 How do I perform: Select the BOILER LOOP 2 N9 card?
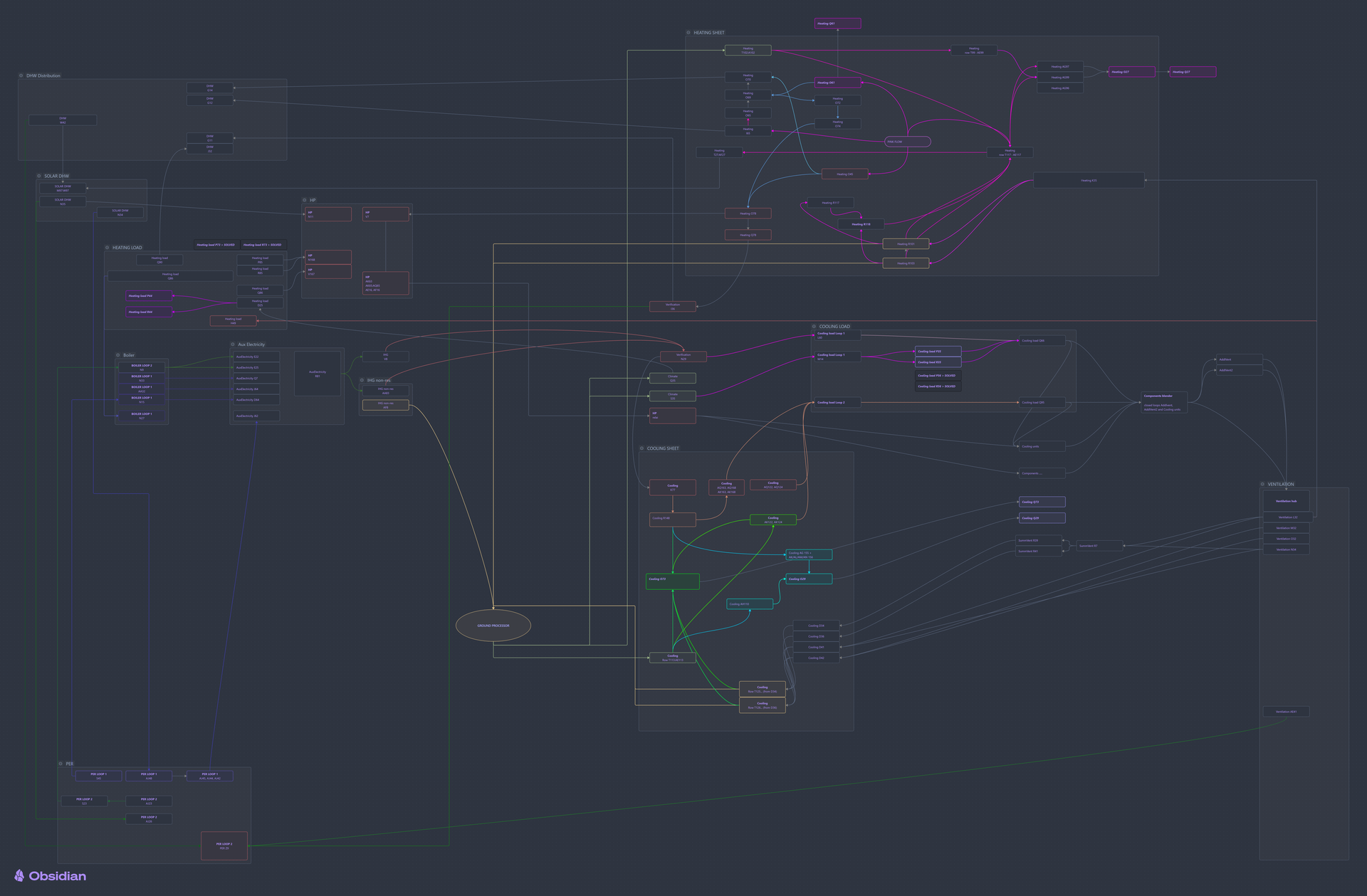pyautogui.click(x=142, y=367)
